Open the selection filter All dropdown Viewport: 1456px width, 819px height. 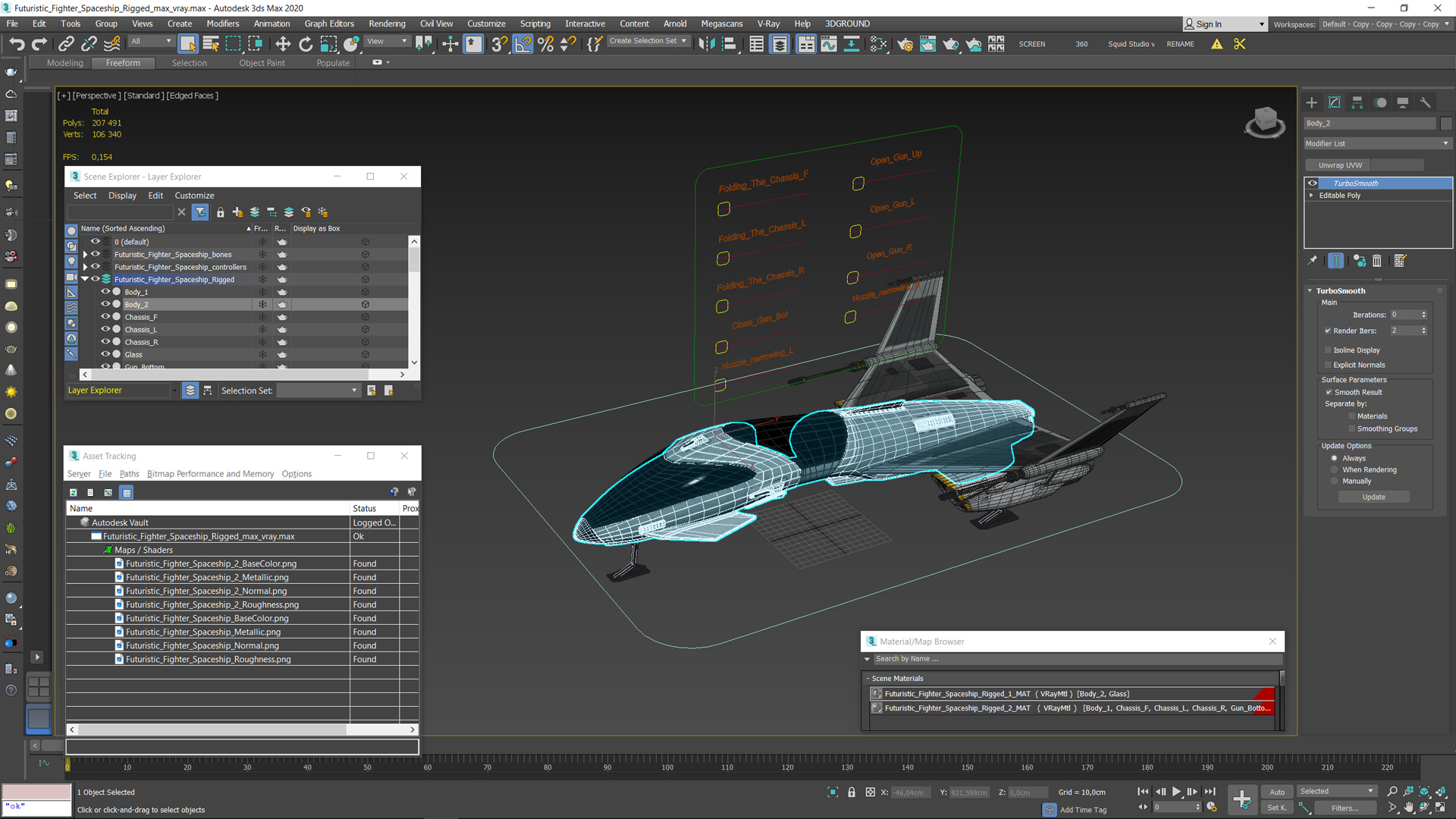tap(151, 41)
